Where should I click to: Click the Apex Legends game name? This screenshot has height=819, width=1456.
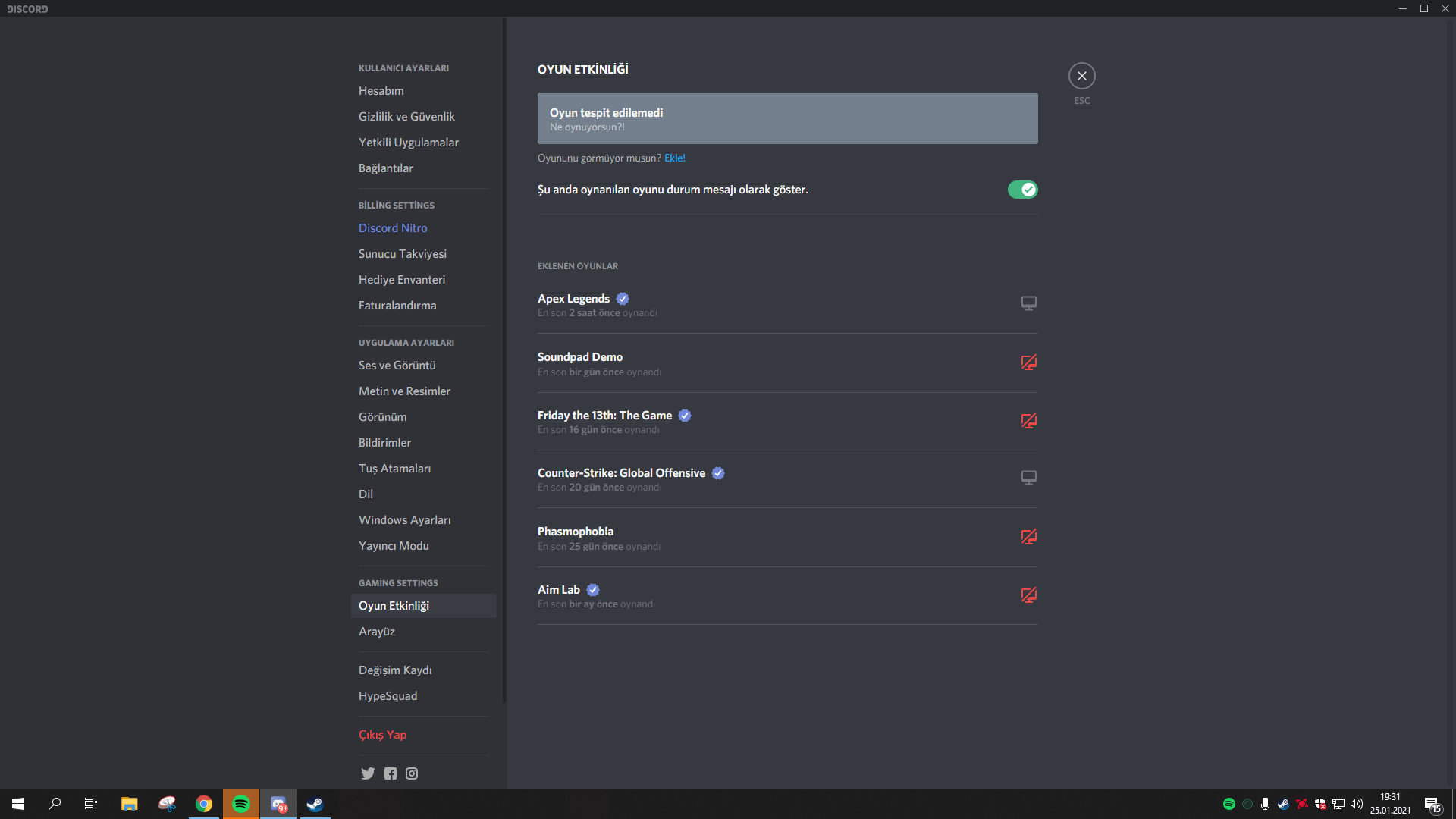click(573, 299)
